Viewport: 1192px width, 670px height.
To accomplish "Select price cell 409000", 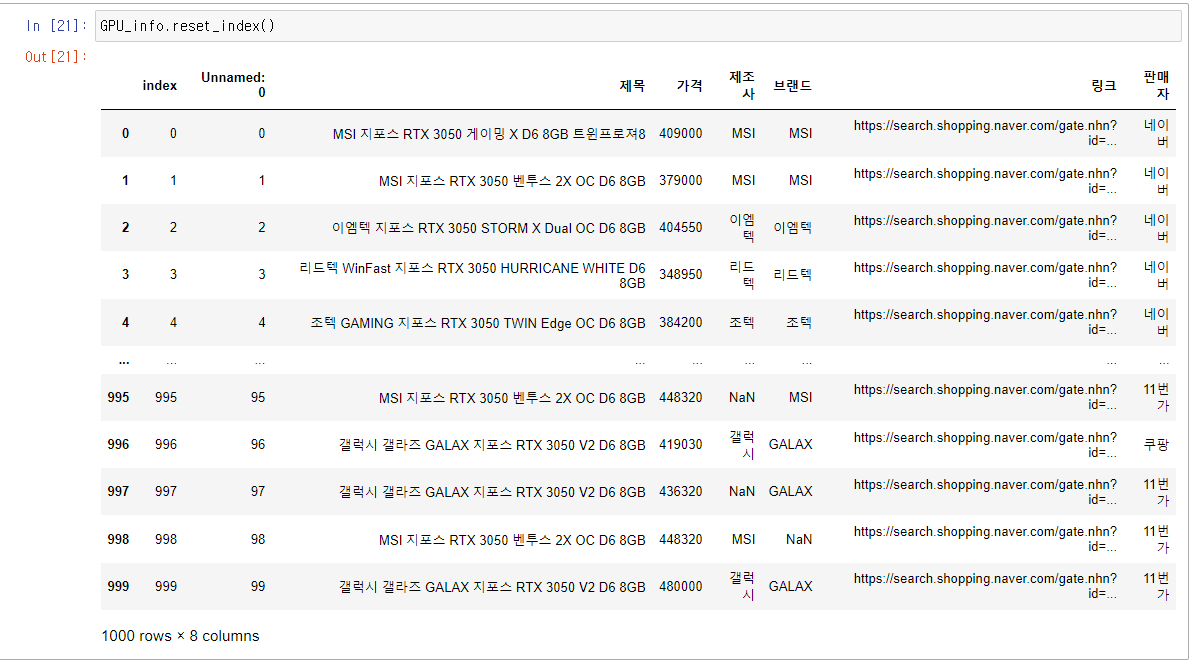I will pyautogui.click(x=680, y=134).
